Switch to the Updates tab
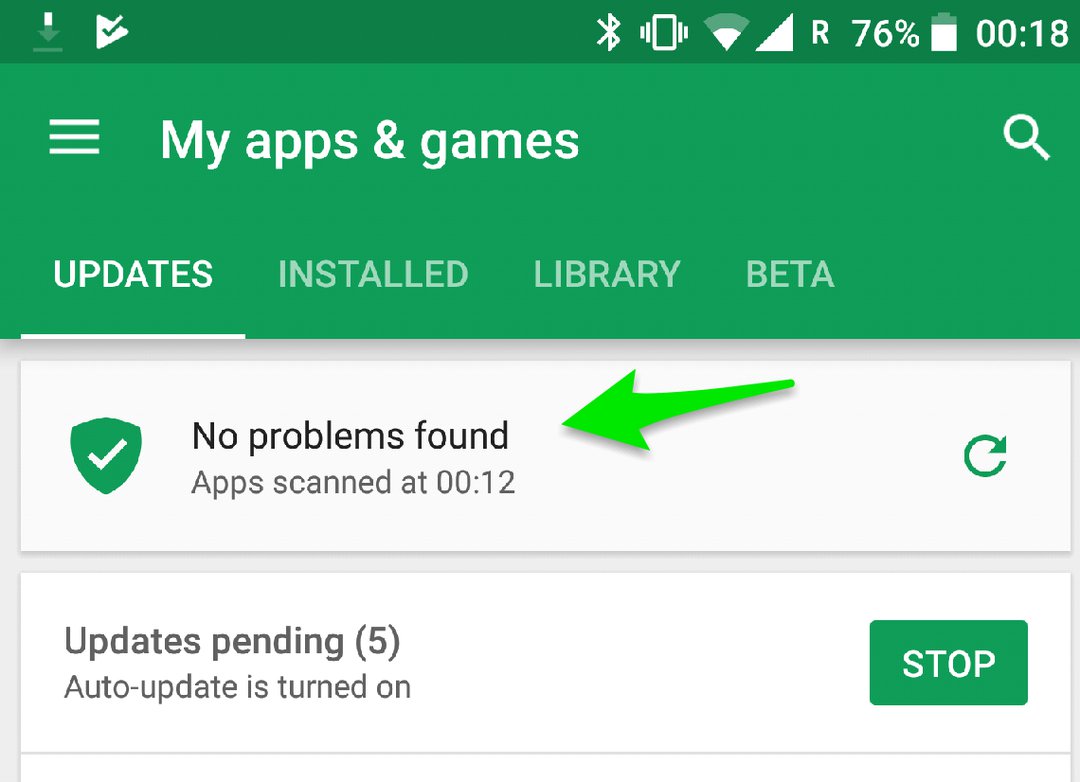The width and height of the screenshot is (1080, 782). 133,274
